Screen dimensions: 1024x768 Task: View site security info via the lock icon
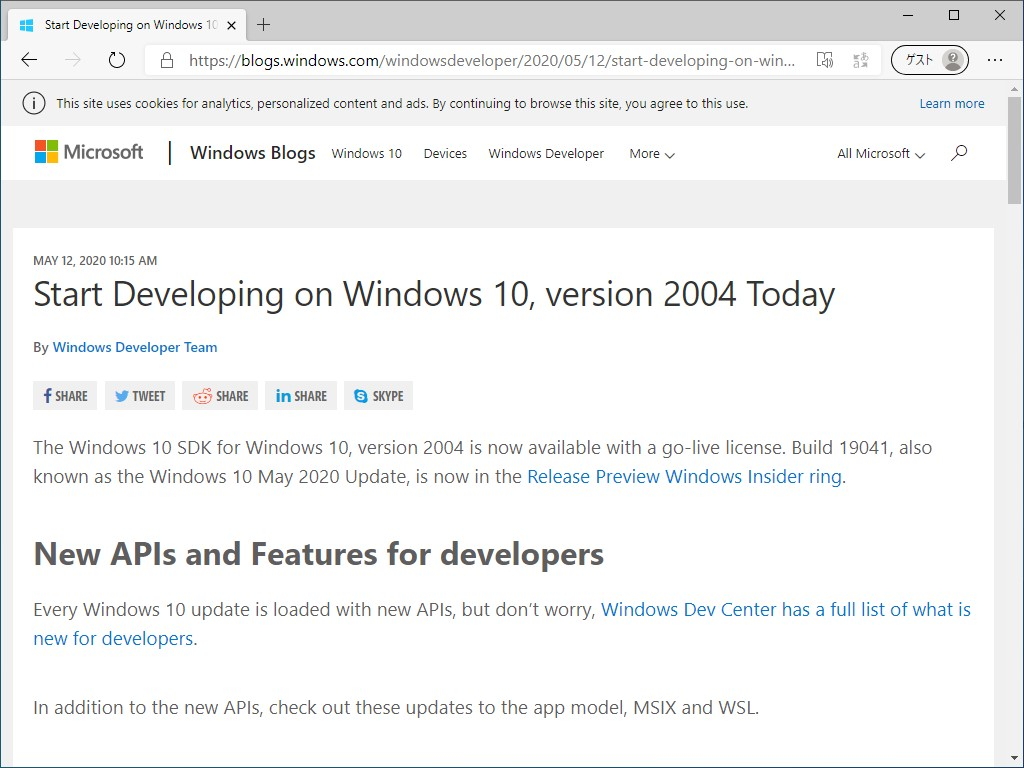point(165,60)
